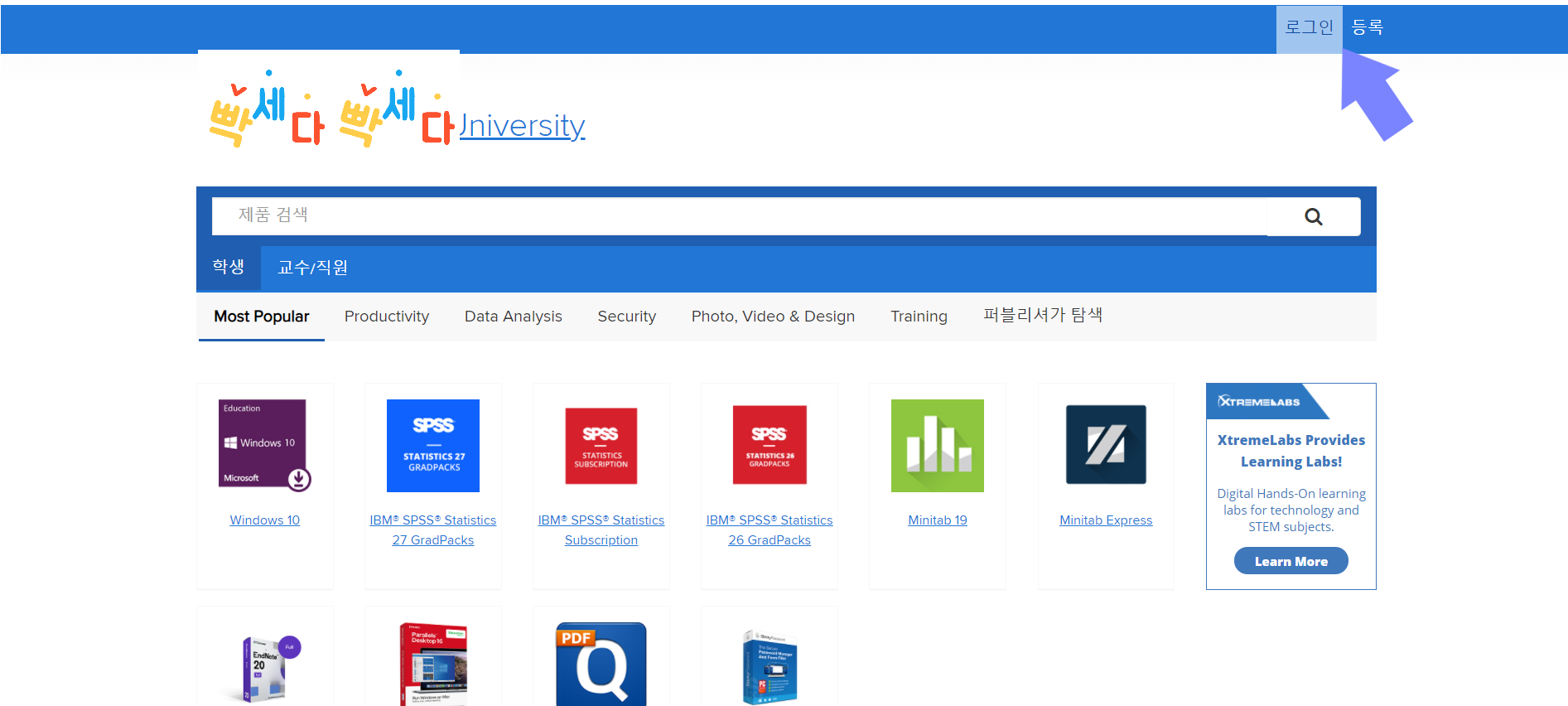Open the Productivity category tab
Viewport: 1568px width, 706px height.
[x=387, y=317]
